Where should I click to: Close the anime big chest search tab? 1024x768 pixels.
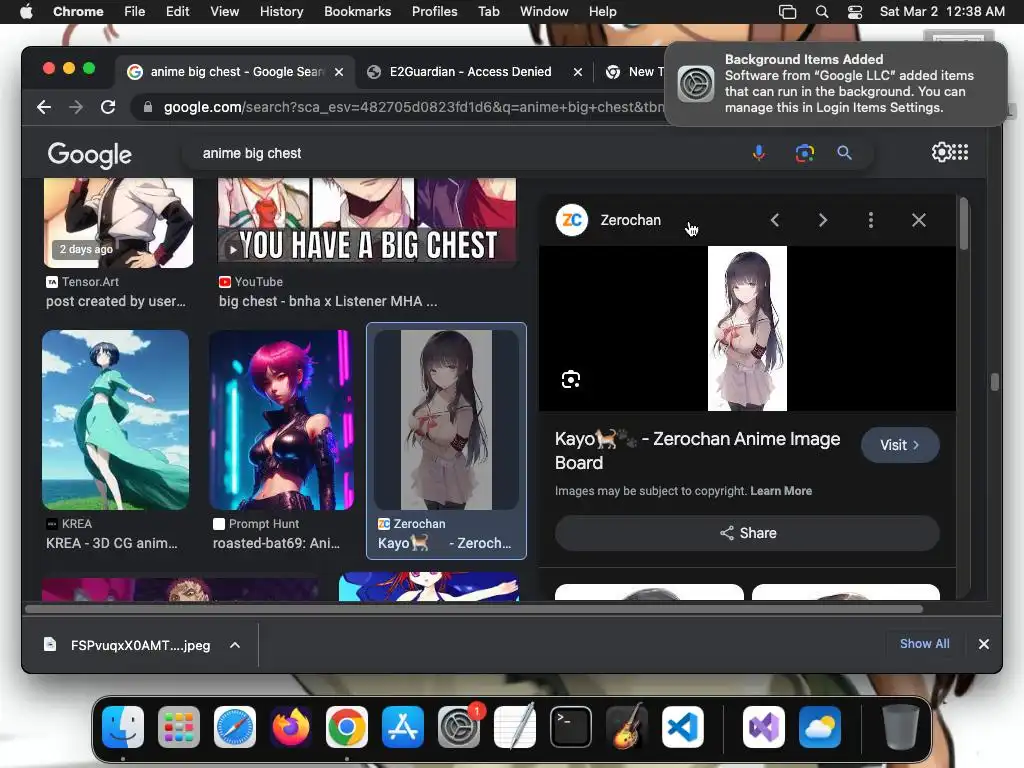click(339, 72)
